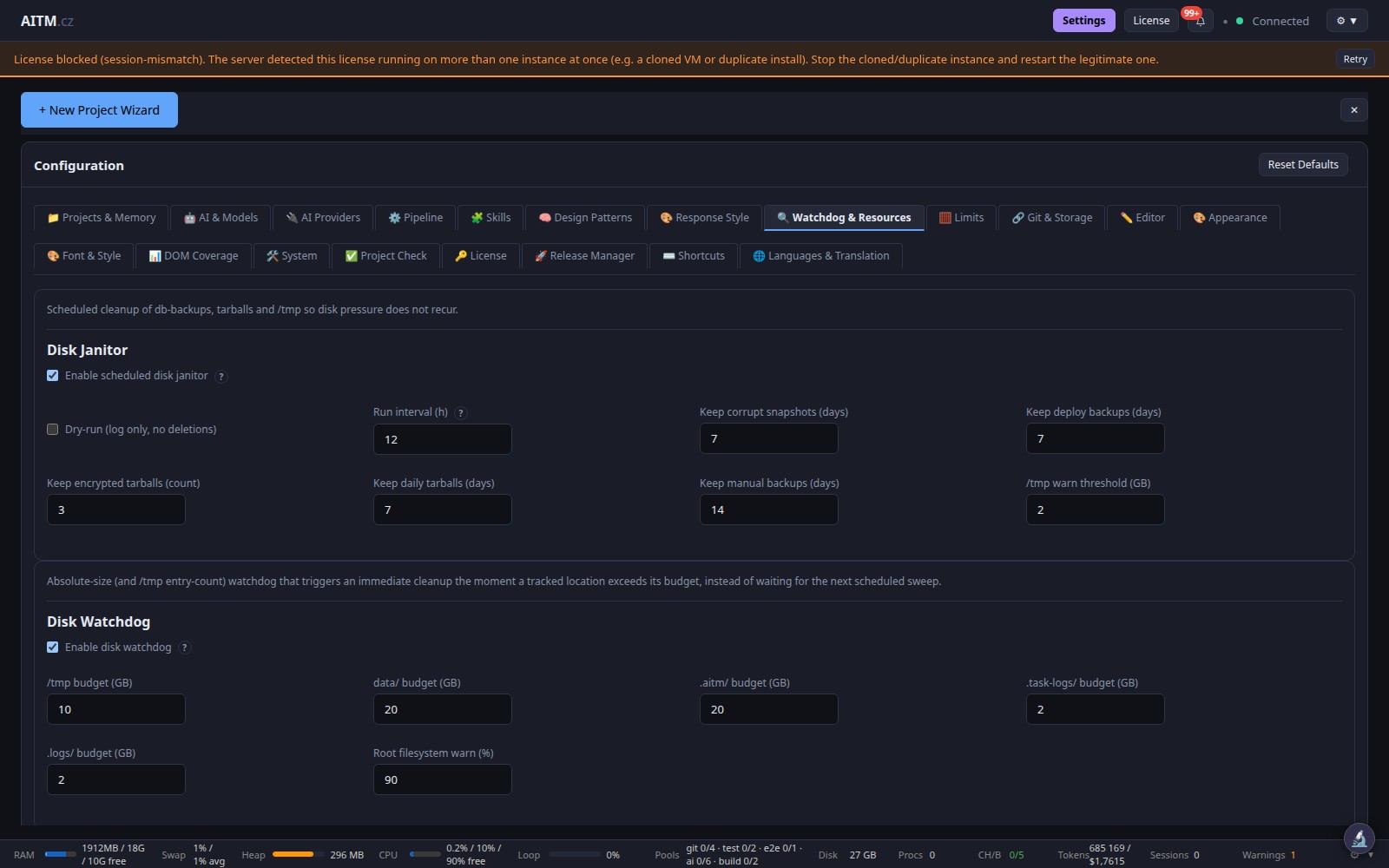Switch to the Release Manager rocket tab
This screenshot has width=1389, height=868.
(x=585, y=256)
